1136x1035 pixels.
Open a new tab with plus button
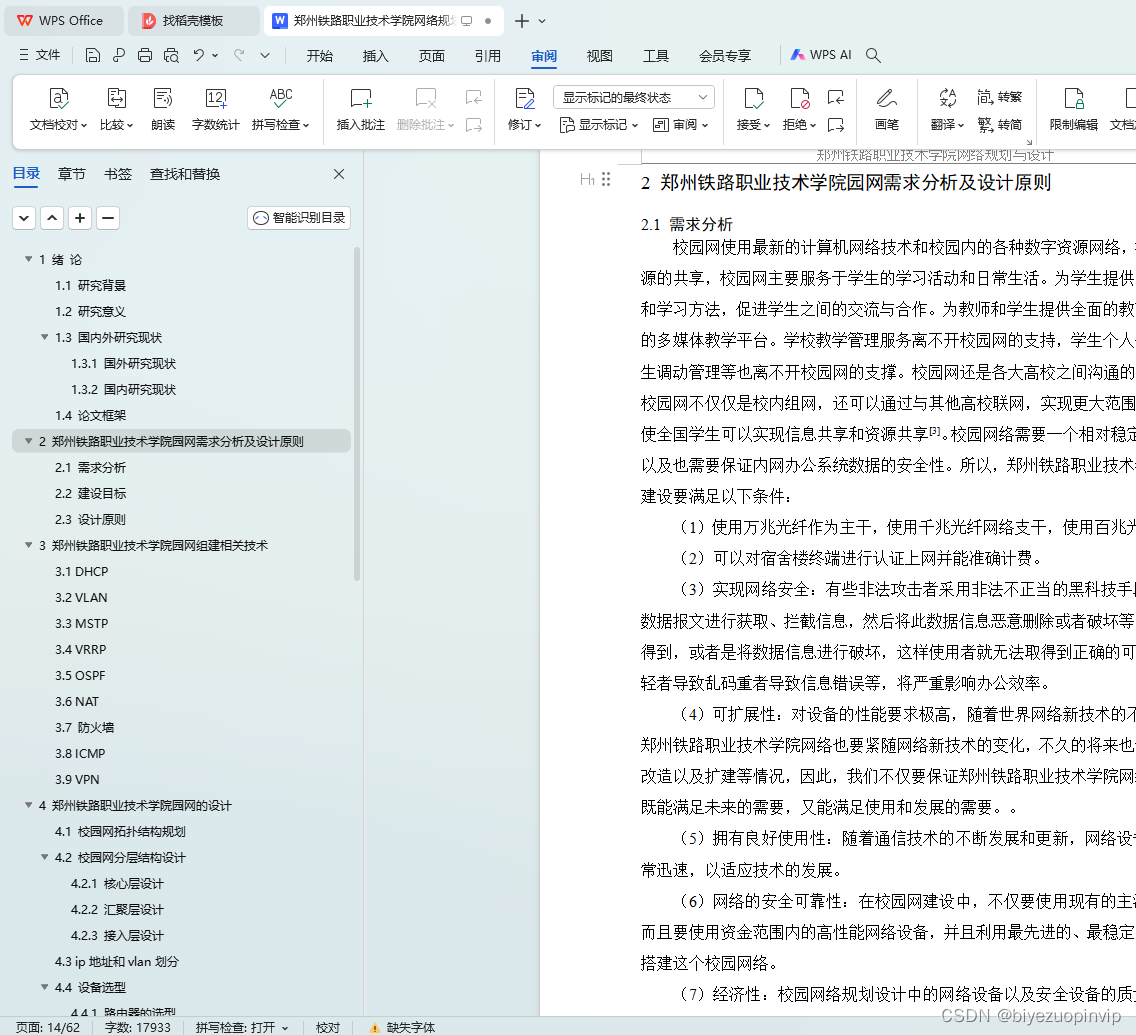click(521, 21)
